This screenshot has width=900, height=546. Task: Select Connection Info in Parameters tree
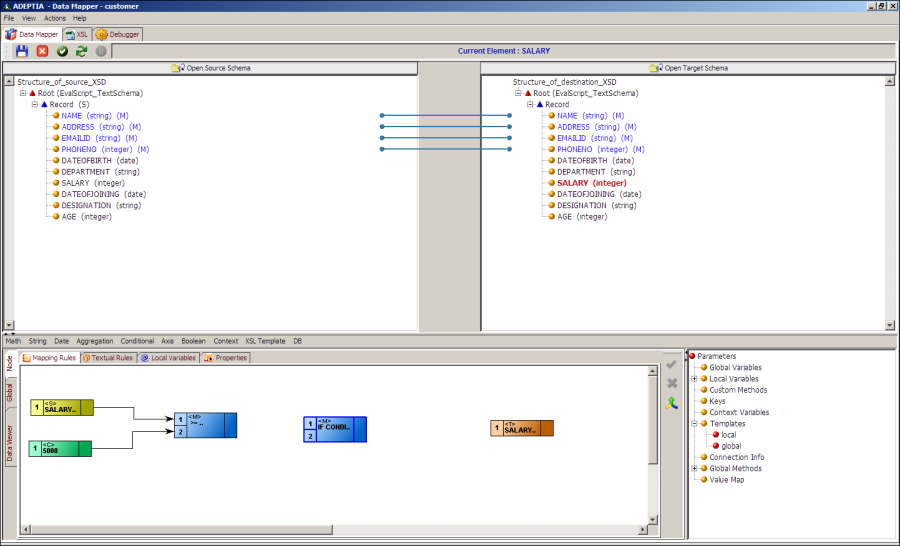pyautogui.click(x=736, y=457)
